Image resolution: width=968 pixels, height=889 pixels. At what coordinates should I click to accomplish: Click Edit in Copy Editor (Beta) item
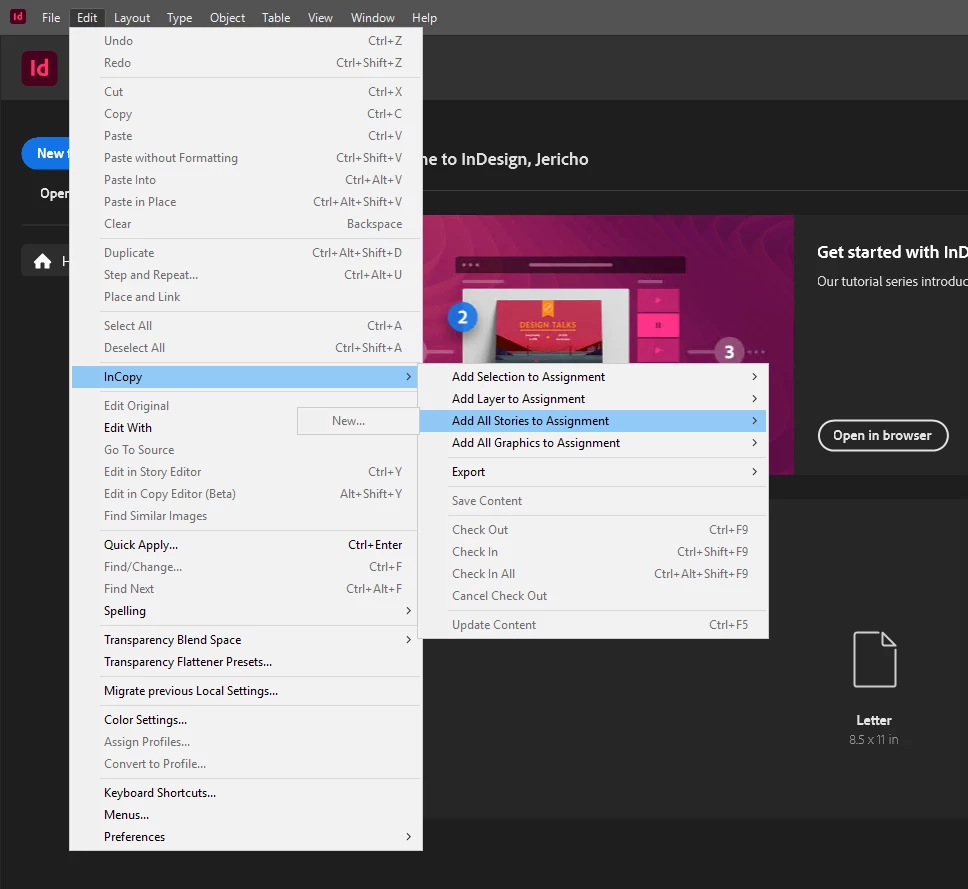click(x=245, y=494)
